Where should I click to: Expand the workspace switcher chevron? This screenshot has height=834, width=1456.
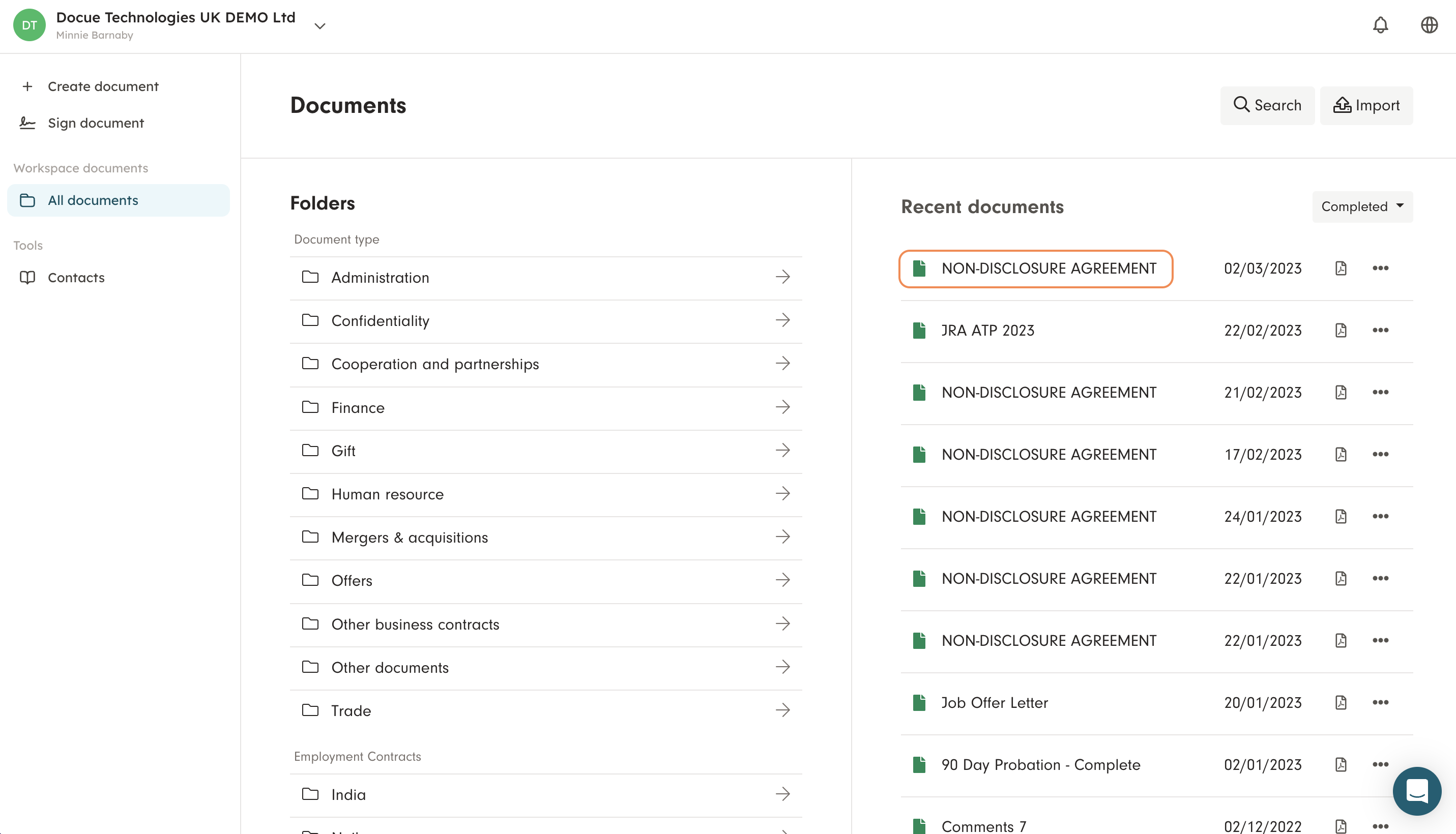319,26
